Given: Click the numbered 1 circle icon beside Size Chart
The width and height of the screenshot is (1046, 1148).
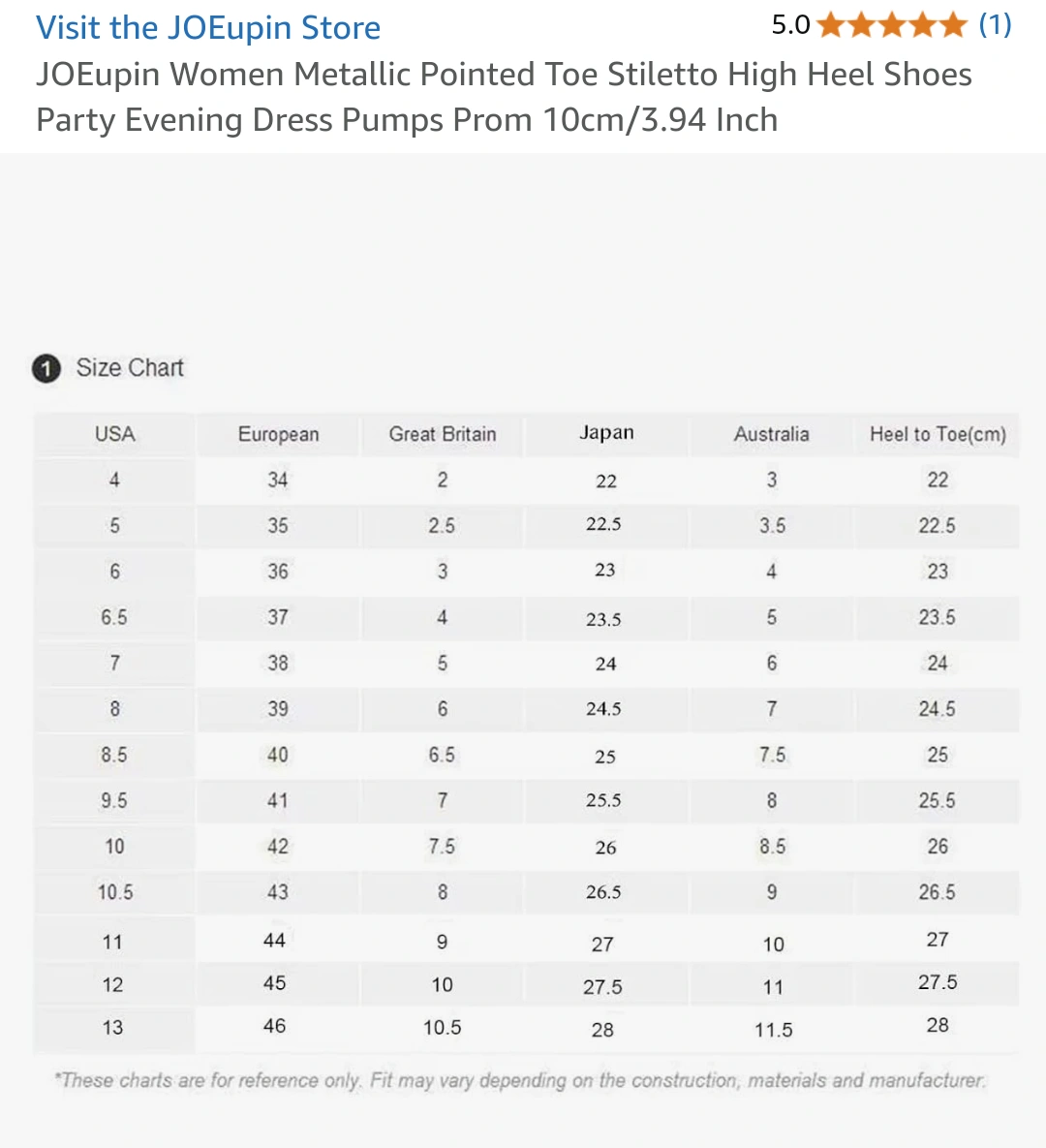Looking at the screenshot, I should click(x=46, y=368).
